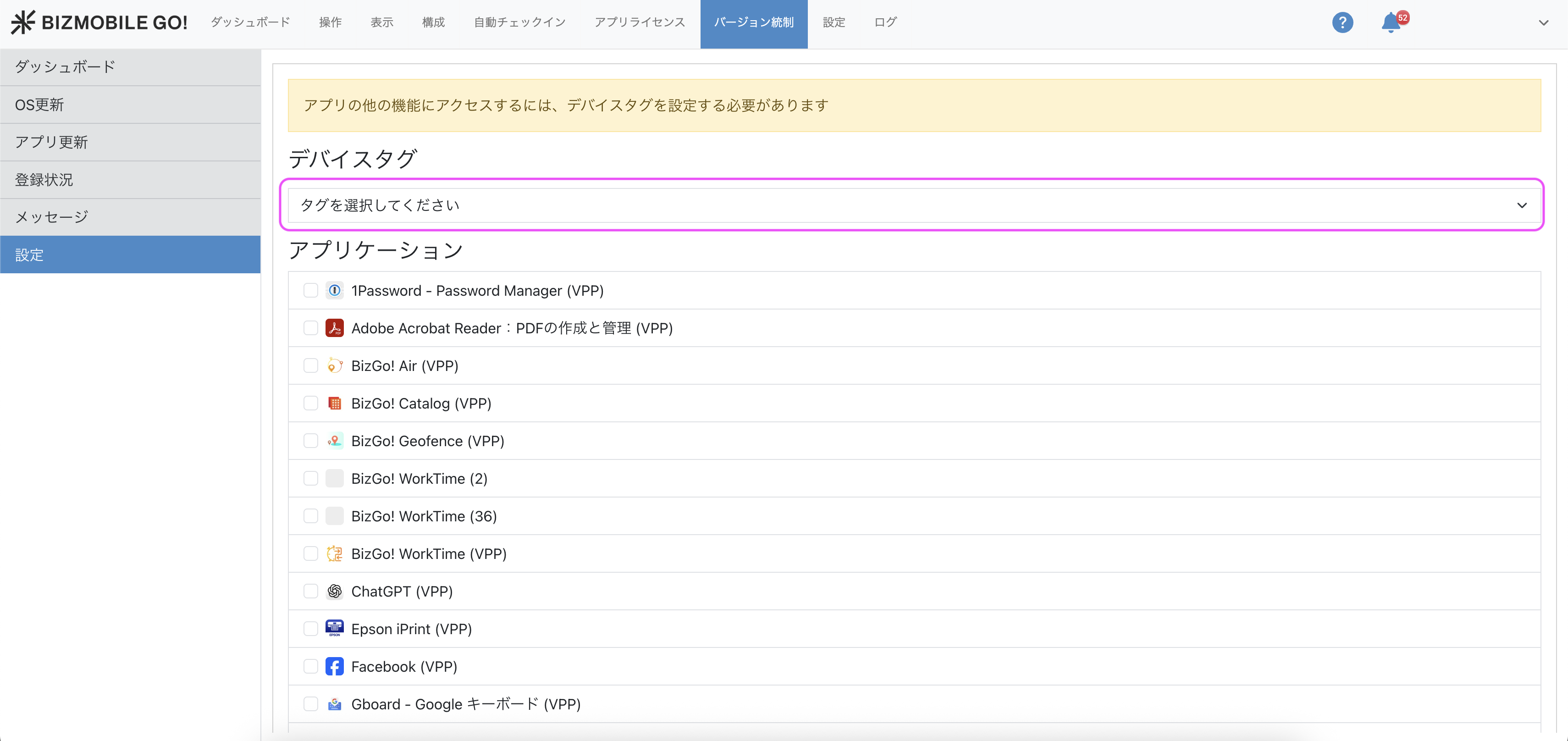The width and height of the screenshot is (1568, 741).
Task: Open the アプリライセンス top menu
Action: pos(639,22)
